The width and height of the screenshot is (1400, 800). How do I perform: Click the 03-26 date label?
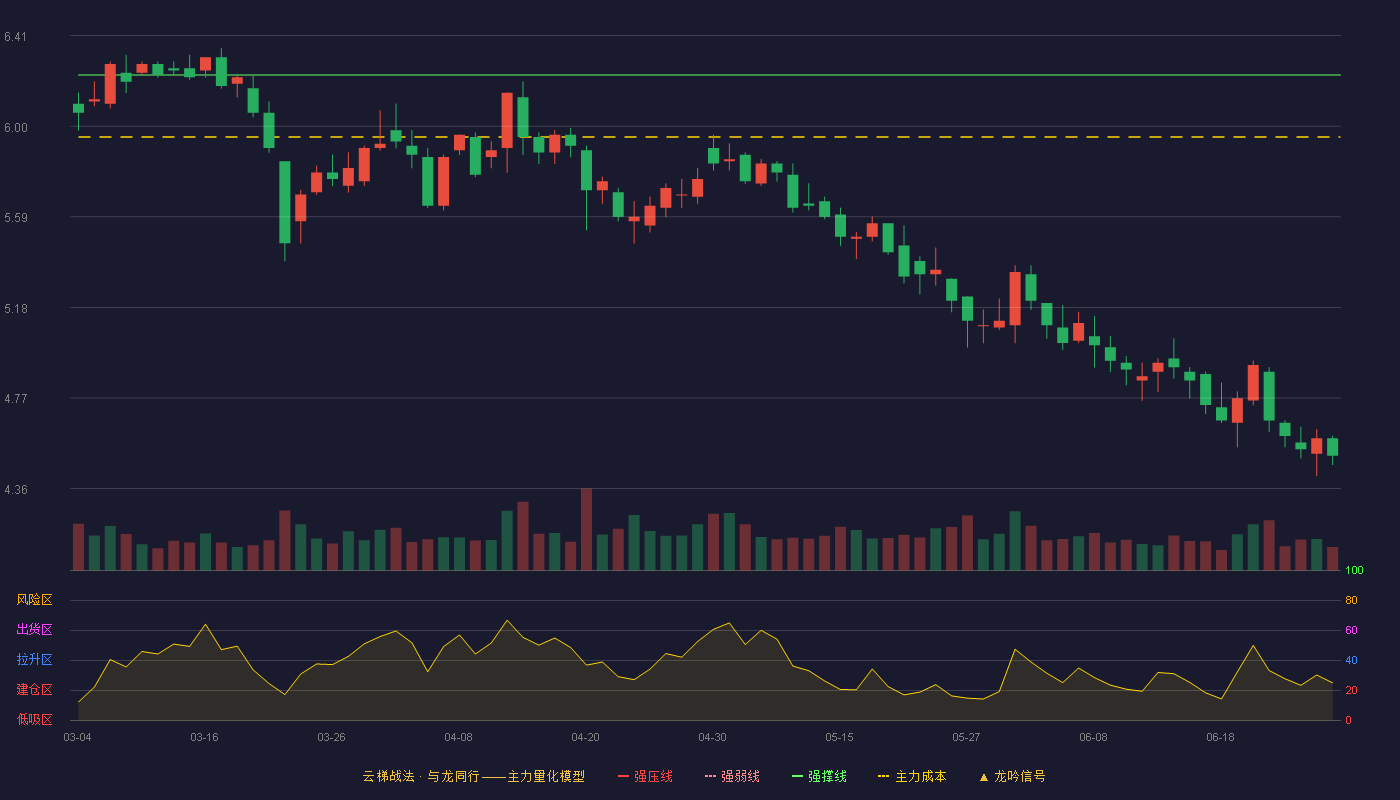click(331, 737)
